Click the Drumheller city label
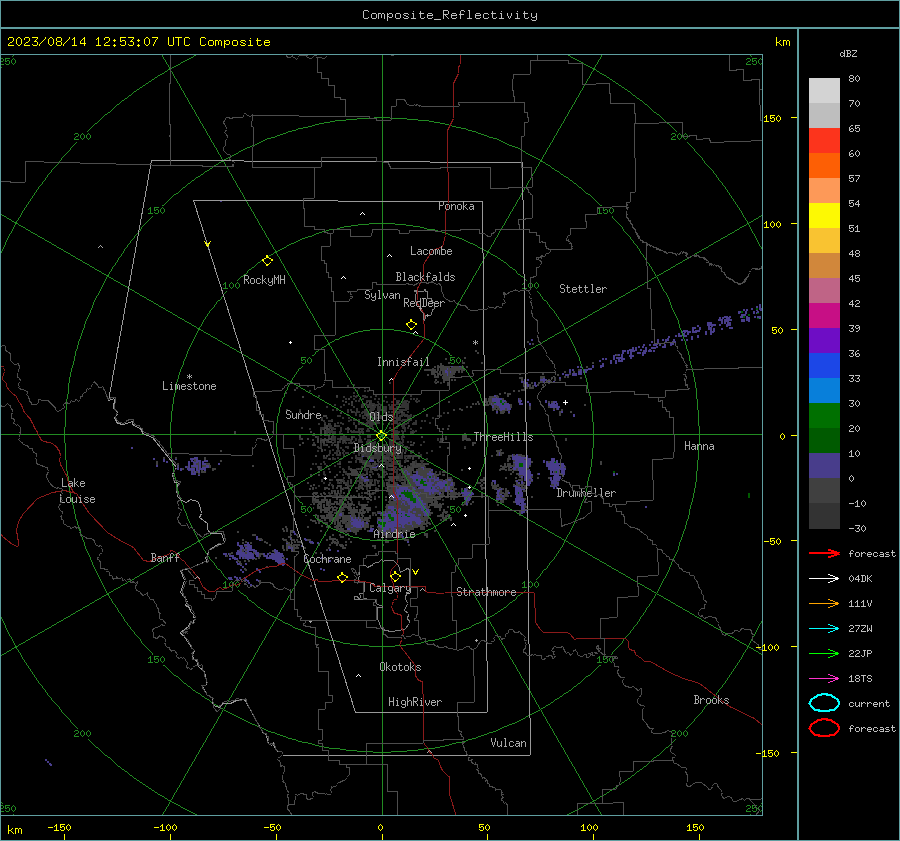Screen dimensions: 900x841 (586, 493)
